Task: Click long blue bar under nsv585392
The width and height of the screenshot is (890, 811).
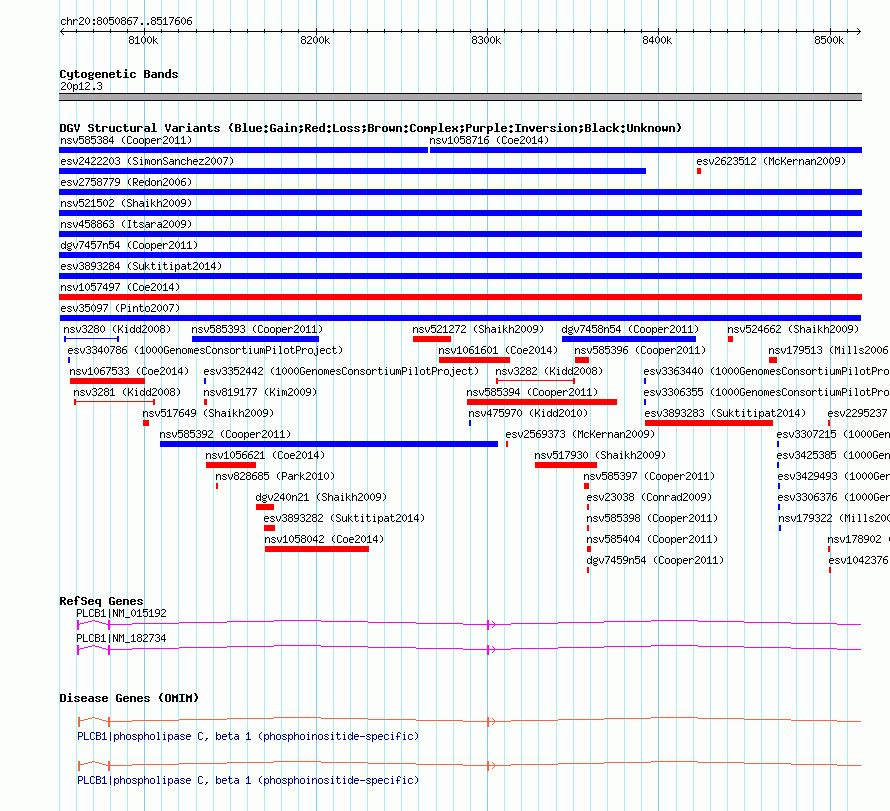Action: 329,444
